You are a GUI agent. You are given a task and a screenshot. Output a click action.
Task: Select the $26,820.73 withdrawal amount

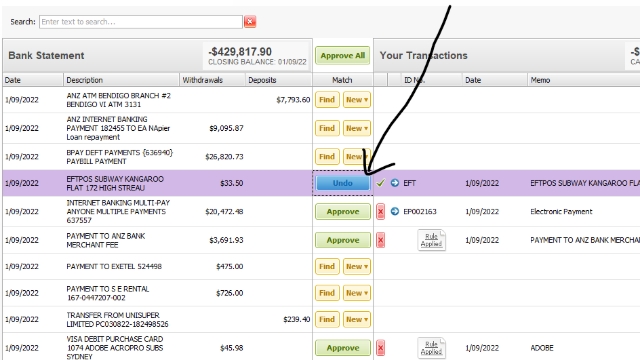[224, 156]
